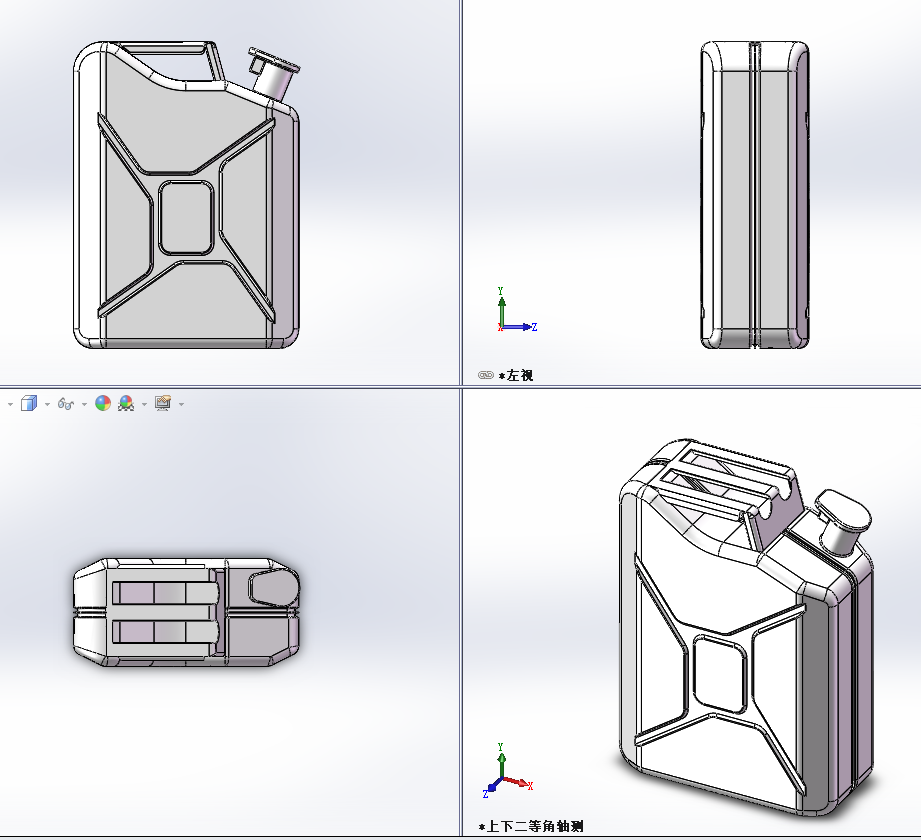Open the leftmost toolbar dropdown arrow
The image size is (921, 840).
pyautogui.click(x=10, y=404)
